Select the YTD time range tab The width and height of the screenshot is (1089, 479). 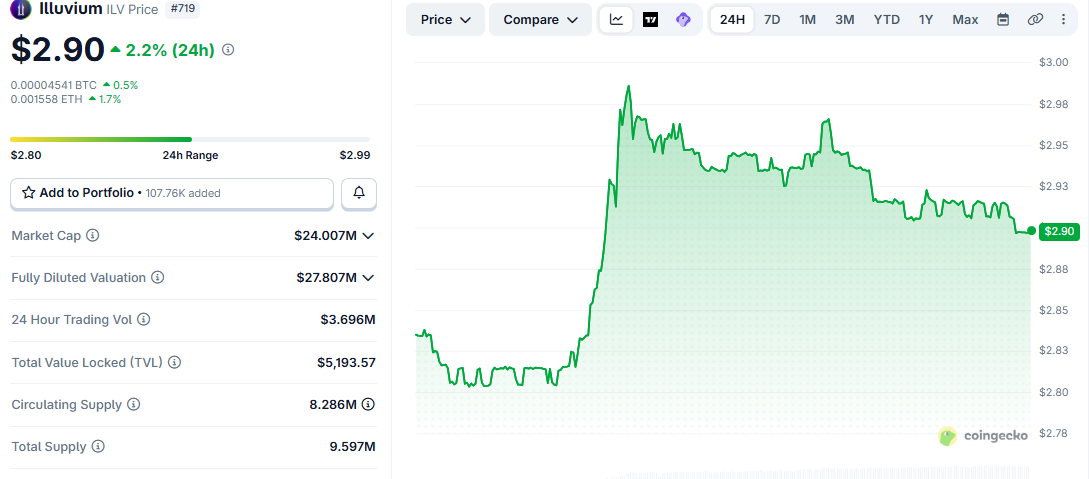(x=886, y=19)
